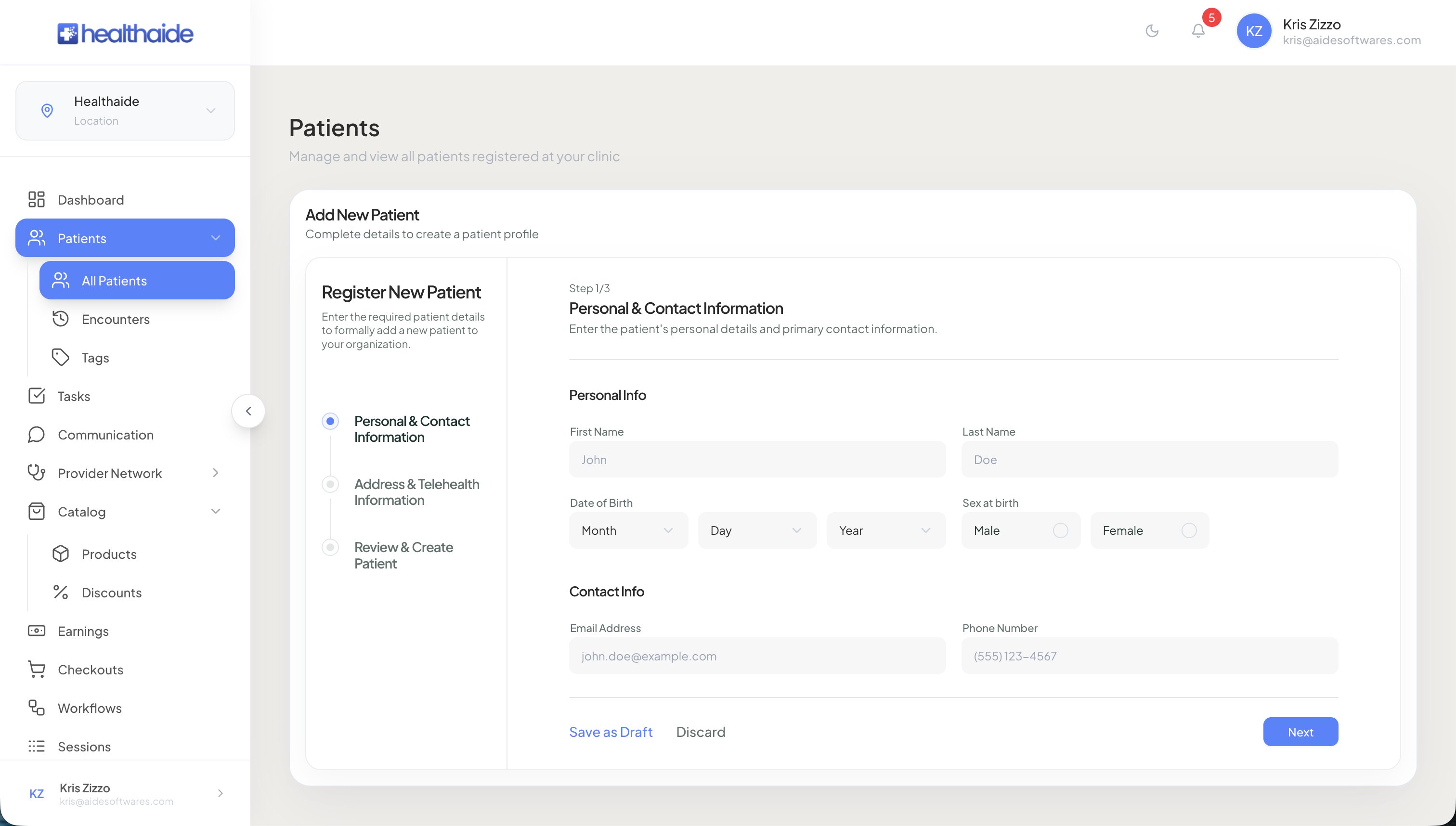The image size is (1456, 826).
Task: Focus the Phone Number field
Action: click(x=1150, y=656)
